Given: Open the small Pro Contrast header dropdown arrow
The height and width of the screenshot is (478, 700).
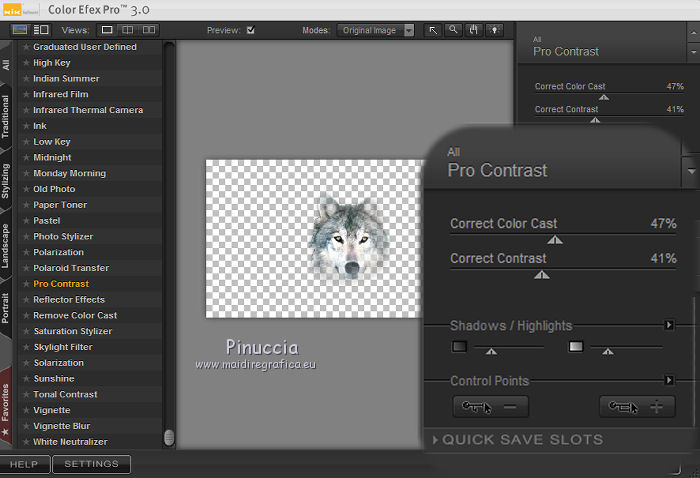Looking at the screenshot, I should click(693, 52).
